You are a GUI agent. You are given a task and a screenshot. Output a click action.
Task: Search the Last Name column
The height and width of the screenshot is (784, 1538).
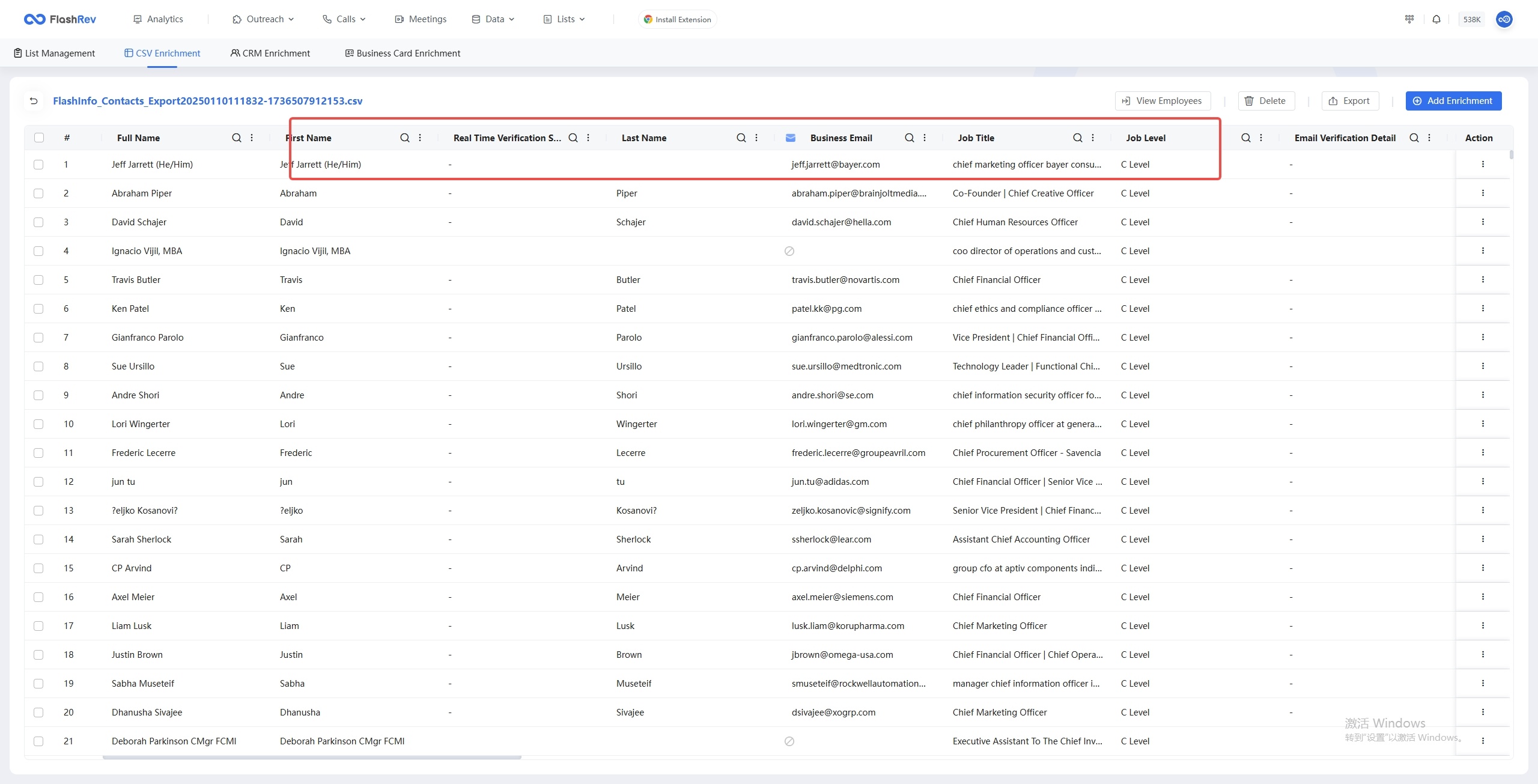click(x=741, y=138)
